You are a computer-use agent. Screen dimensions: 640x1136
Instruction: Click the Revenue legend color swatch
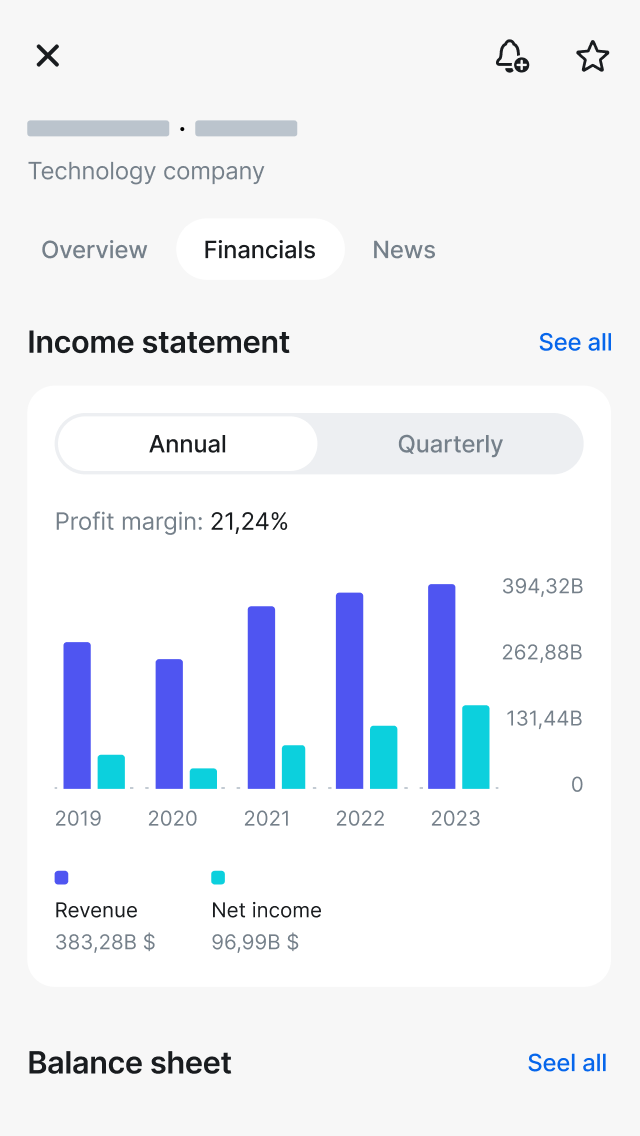[62, 878]
